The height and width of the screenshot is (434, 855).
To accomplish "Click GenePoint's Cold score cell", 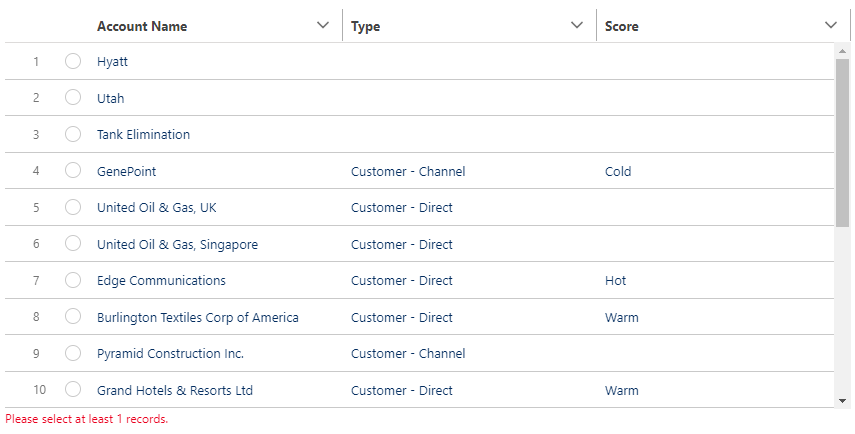I will pos(618,171).
